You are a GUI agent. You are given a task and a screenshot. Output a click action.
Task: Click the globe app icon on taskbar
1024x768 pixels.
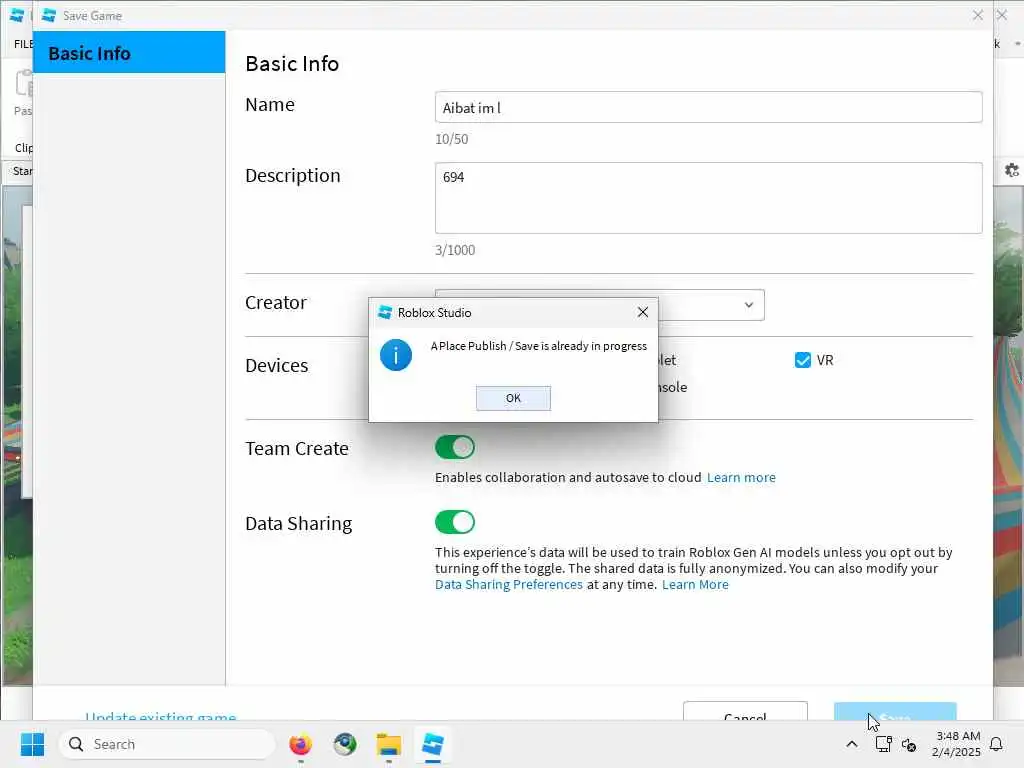pos(345,744)
